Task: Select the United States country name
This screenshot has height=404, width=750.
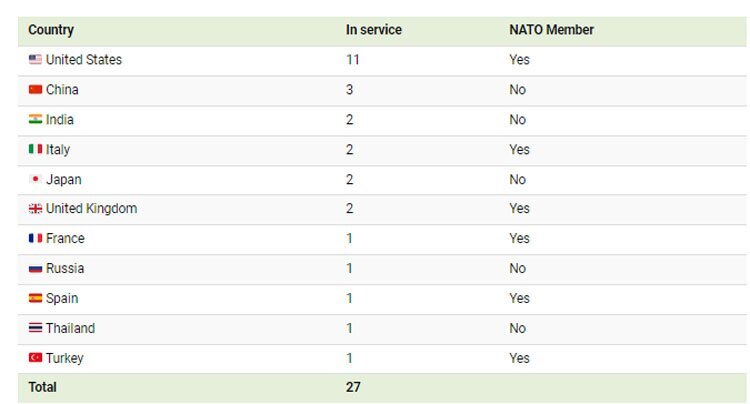Action: click(x=84, y=60)
